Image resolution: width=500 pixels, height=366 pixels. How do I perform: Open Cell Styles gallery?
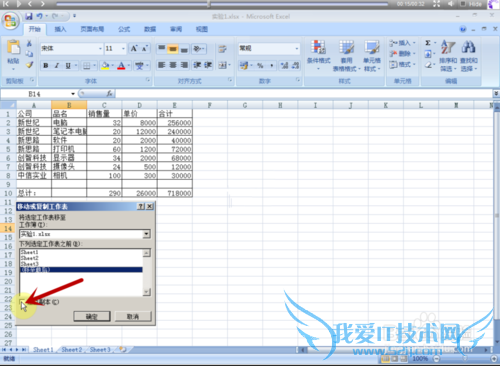[372, 56]
